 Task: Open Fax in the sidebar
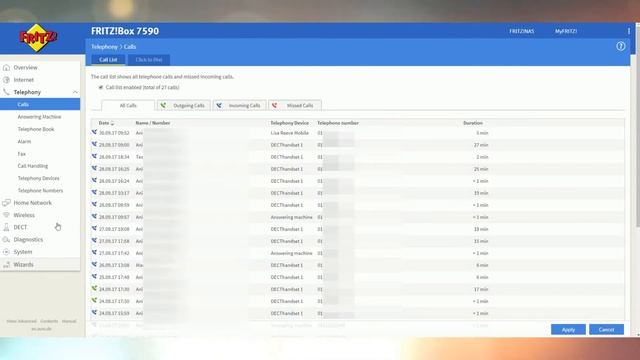[22, 154]
